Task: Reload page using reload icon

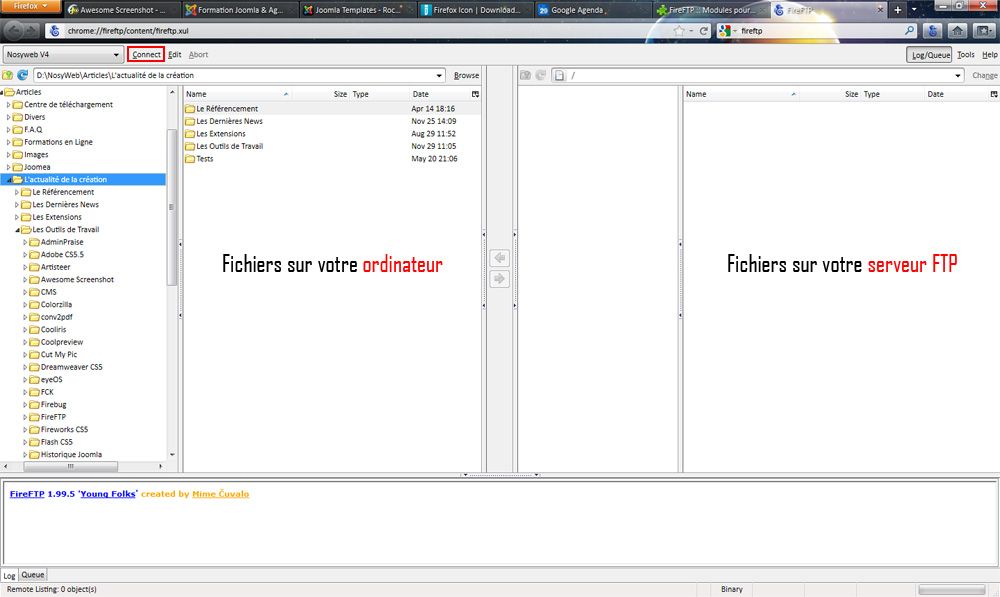Action: [x=703, y=31]
